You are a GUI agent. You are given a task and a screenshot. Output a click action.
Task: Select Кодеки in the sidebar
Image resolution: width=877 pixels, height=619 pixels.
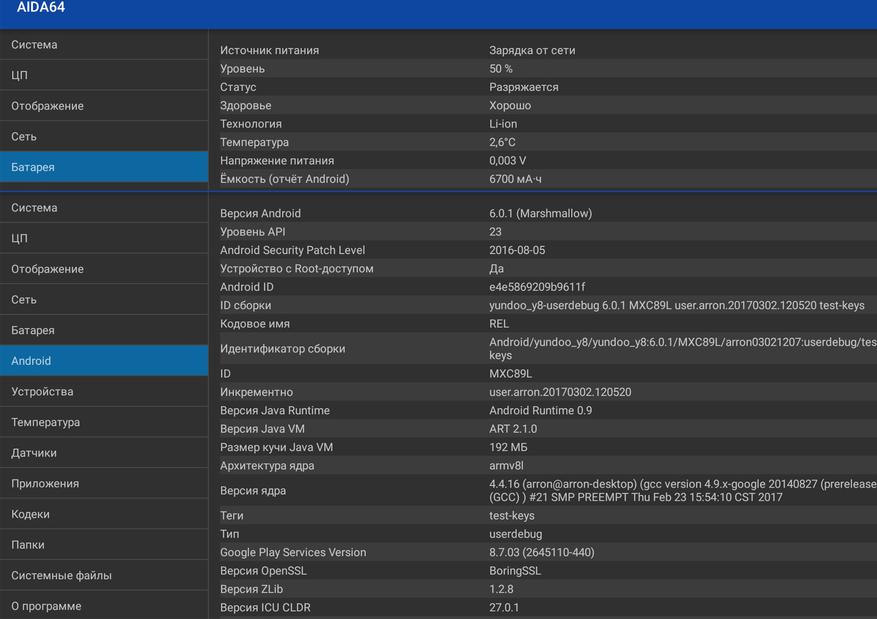(104, 514)
